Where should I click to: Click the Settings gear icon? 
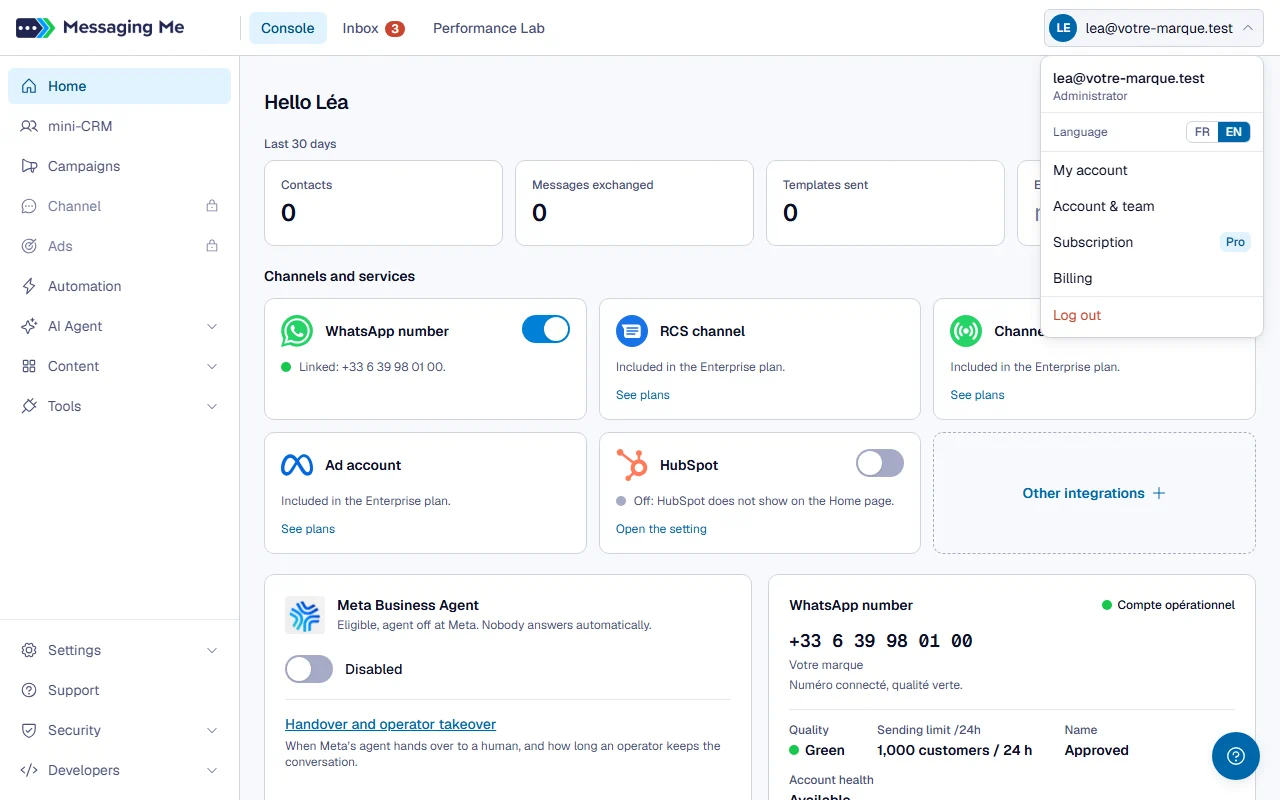29,650
